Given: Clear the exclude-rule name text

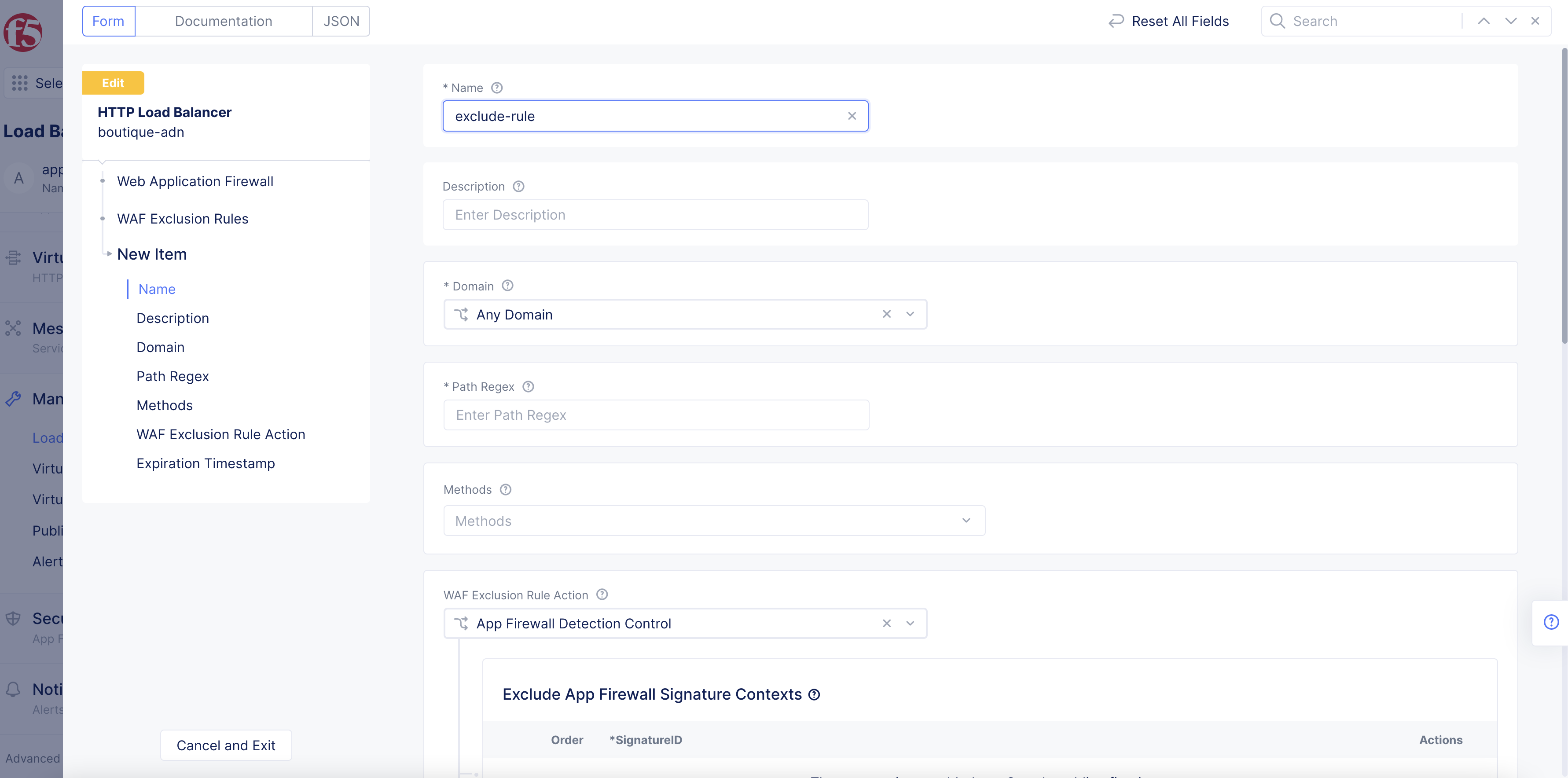Looking at the screenshot, I should (852, 116).
